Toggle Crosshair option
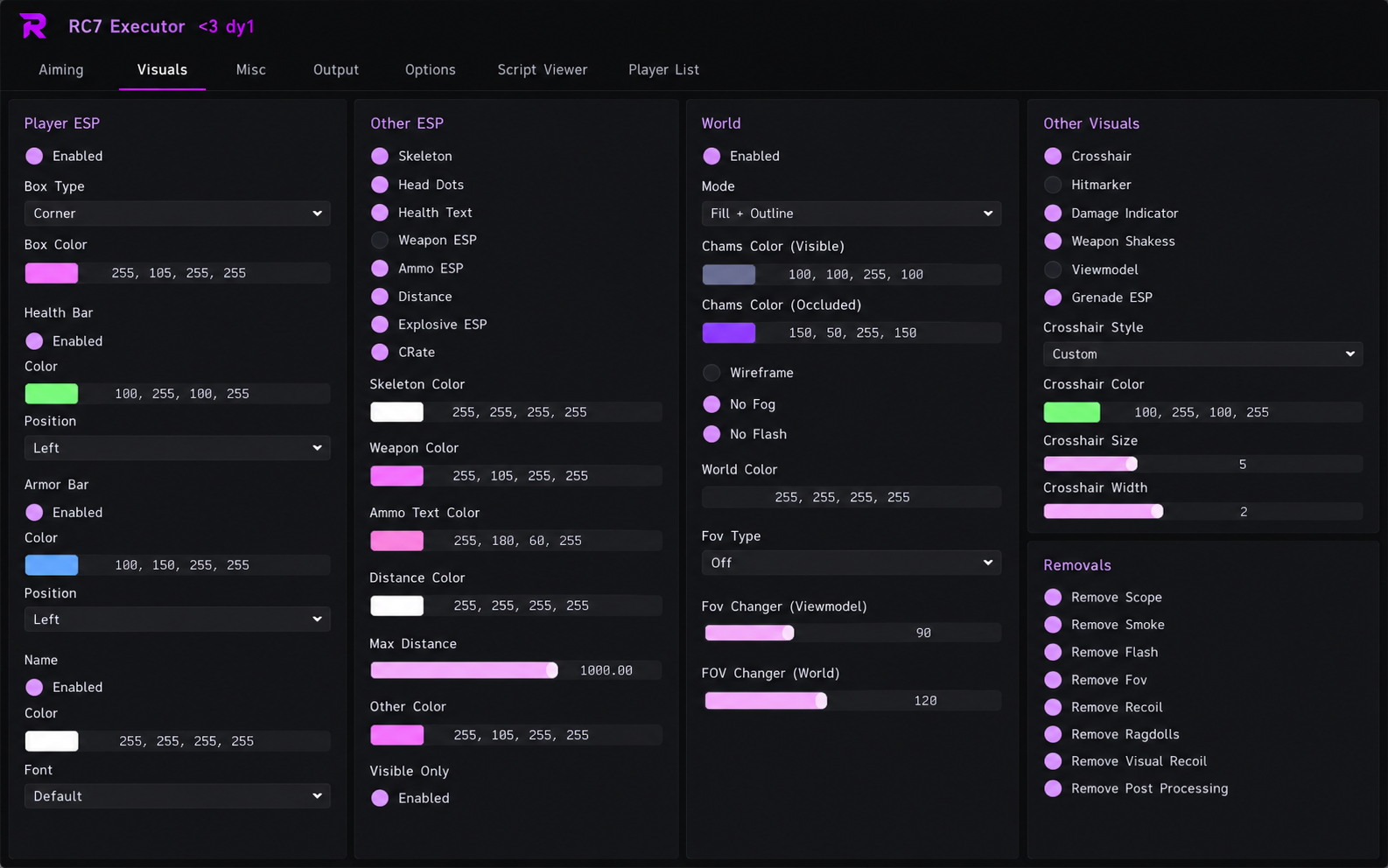The width and height of the screenshot is (1388, 868). 1053,156
